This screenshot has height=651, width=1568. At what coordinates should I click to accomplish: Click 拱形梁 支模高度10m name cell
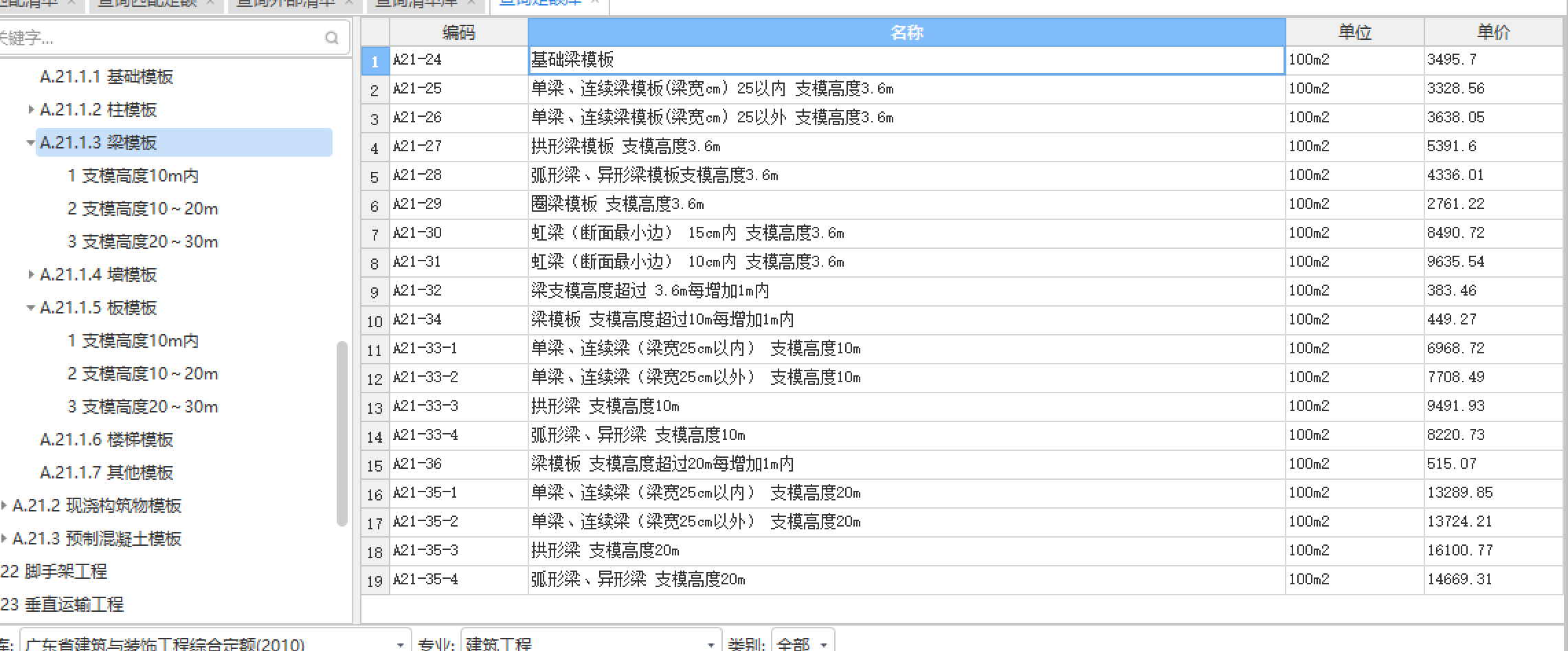[x=906, y=406]
